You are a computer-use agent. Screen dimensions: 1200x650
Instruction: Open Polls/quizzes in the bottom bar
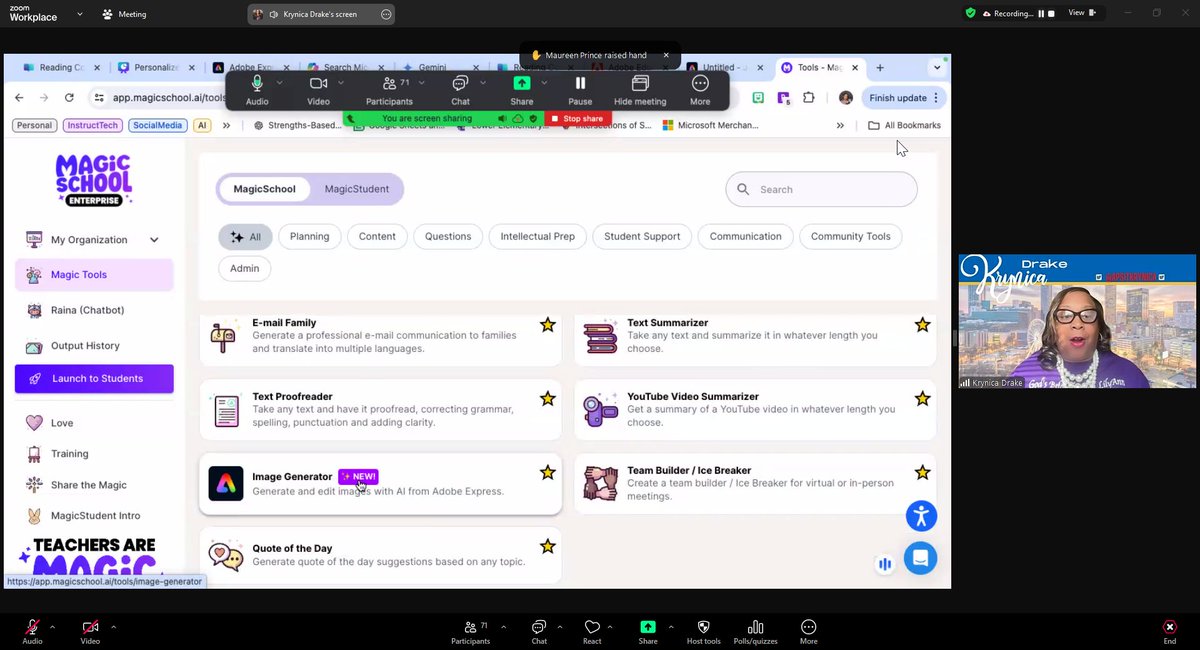click(755, 632)
